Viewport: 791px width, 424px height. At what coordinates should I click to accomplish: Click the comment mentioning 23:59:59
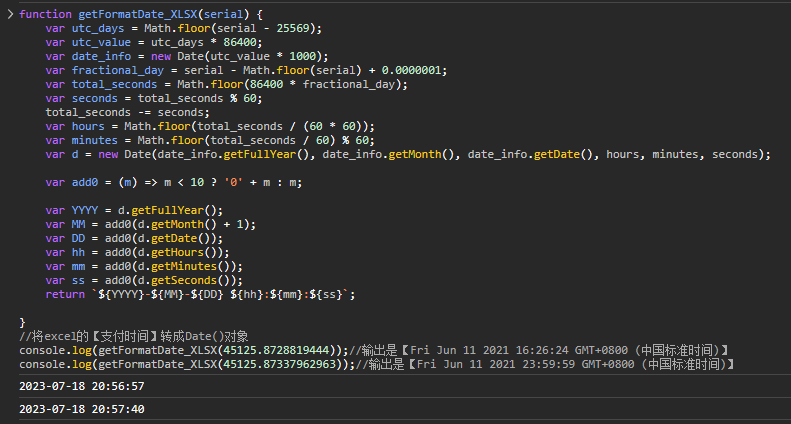pos(545,364)
